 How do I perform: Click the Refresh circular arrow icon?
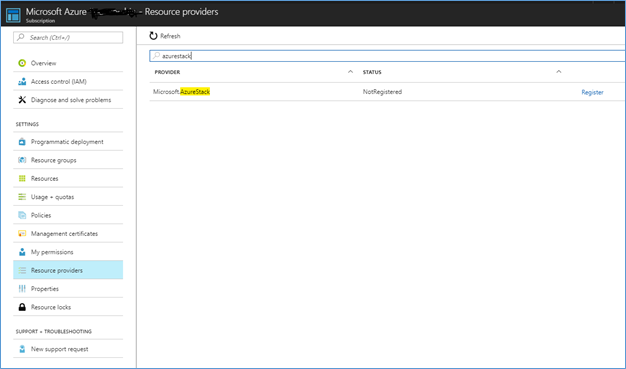click(153, 36)
